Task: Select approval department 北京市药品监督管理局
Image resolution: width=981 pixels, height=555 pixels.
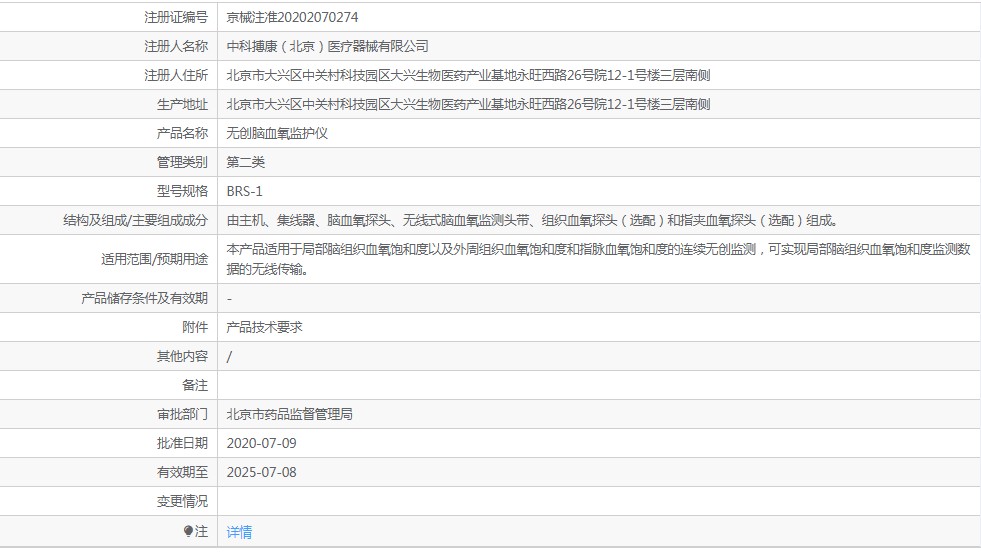Action: 289,414
